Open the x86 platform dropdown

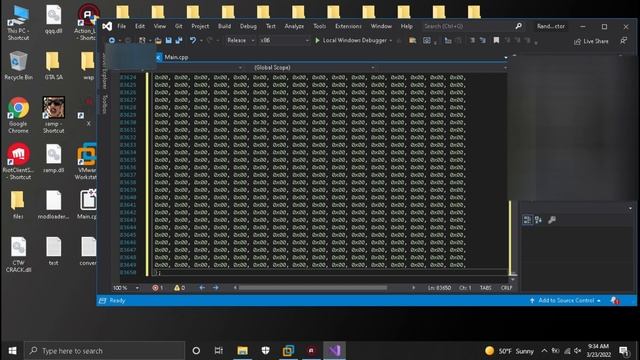pos(284,40)
